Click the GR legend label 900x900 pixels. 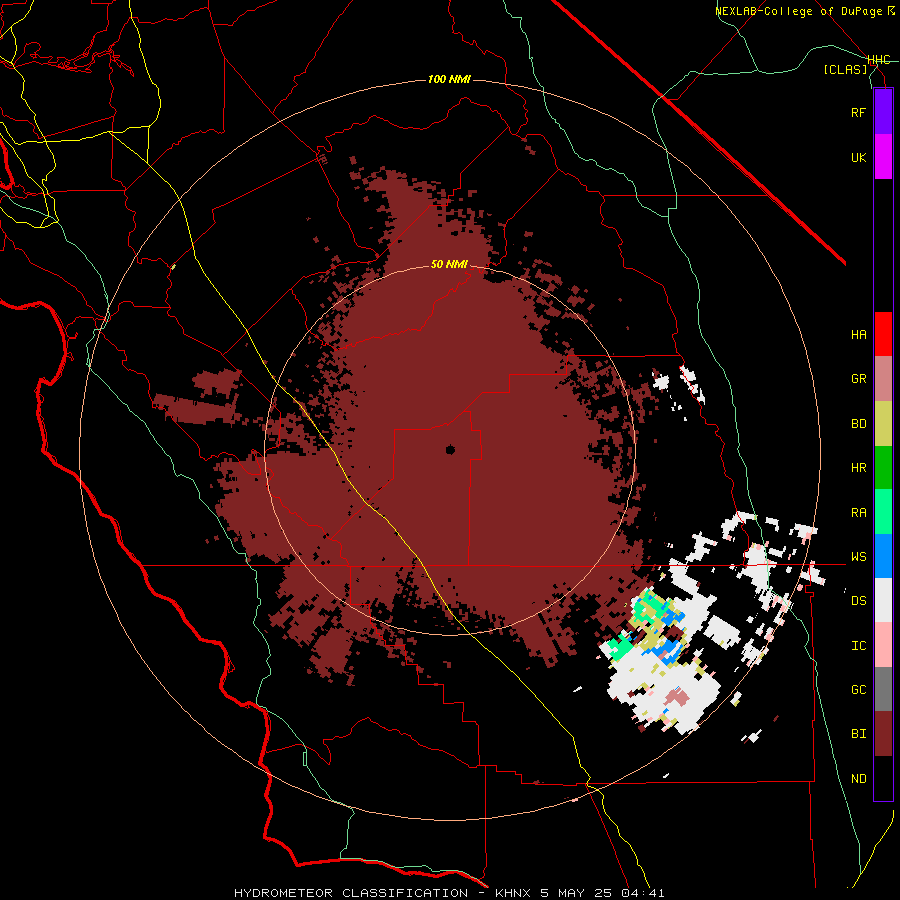(858, 379)
